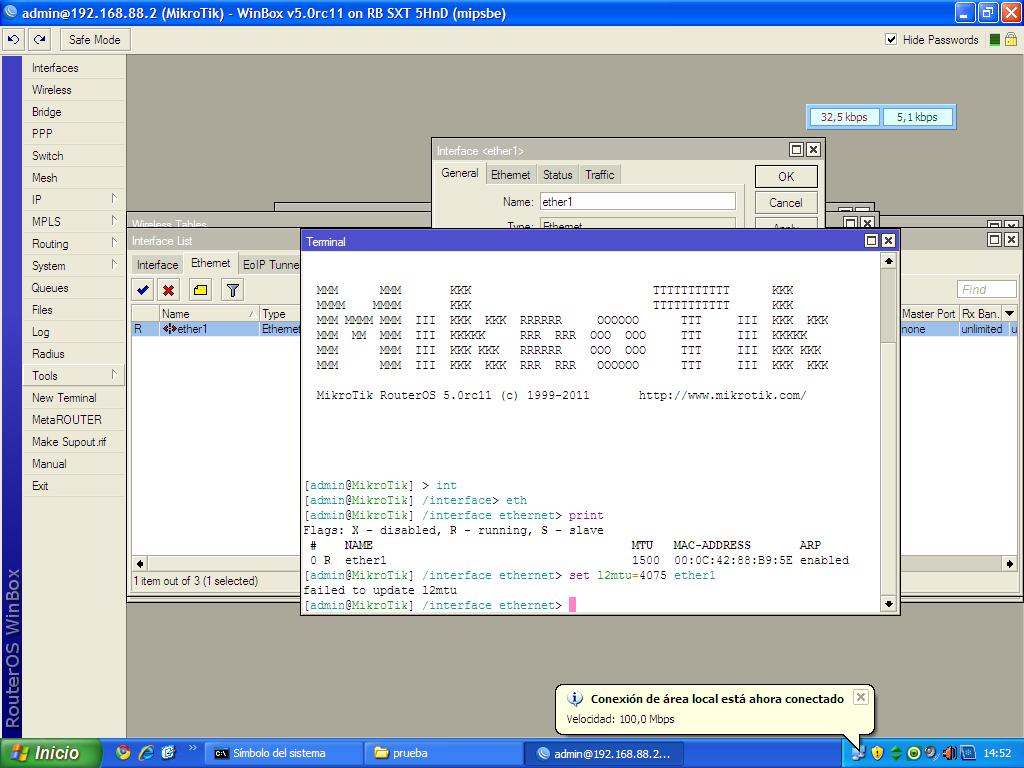Show hidden quick launch icons chevron
The height and width of the screenshot is (768, 1024).
192,748
